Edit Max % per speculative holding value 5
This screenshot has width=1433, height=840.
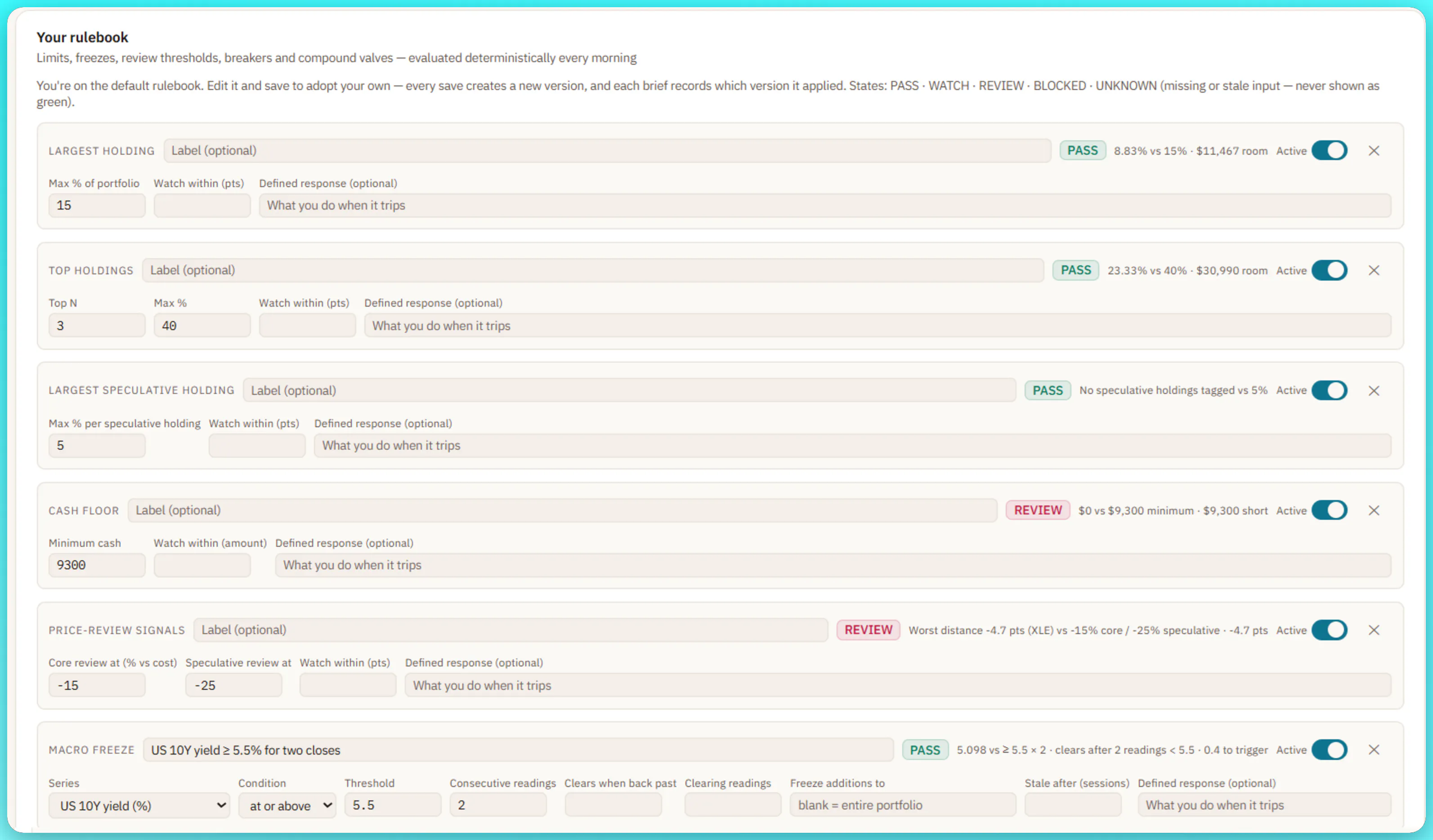[97, 446]
